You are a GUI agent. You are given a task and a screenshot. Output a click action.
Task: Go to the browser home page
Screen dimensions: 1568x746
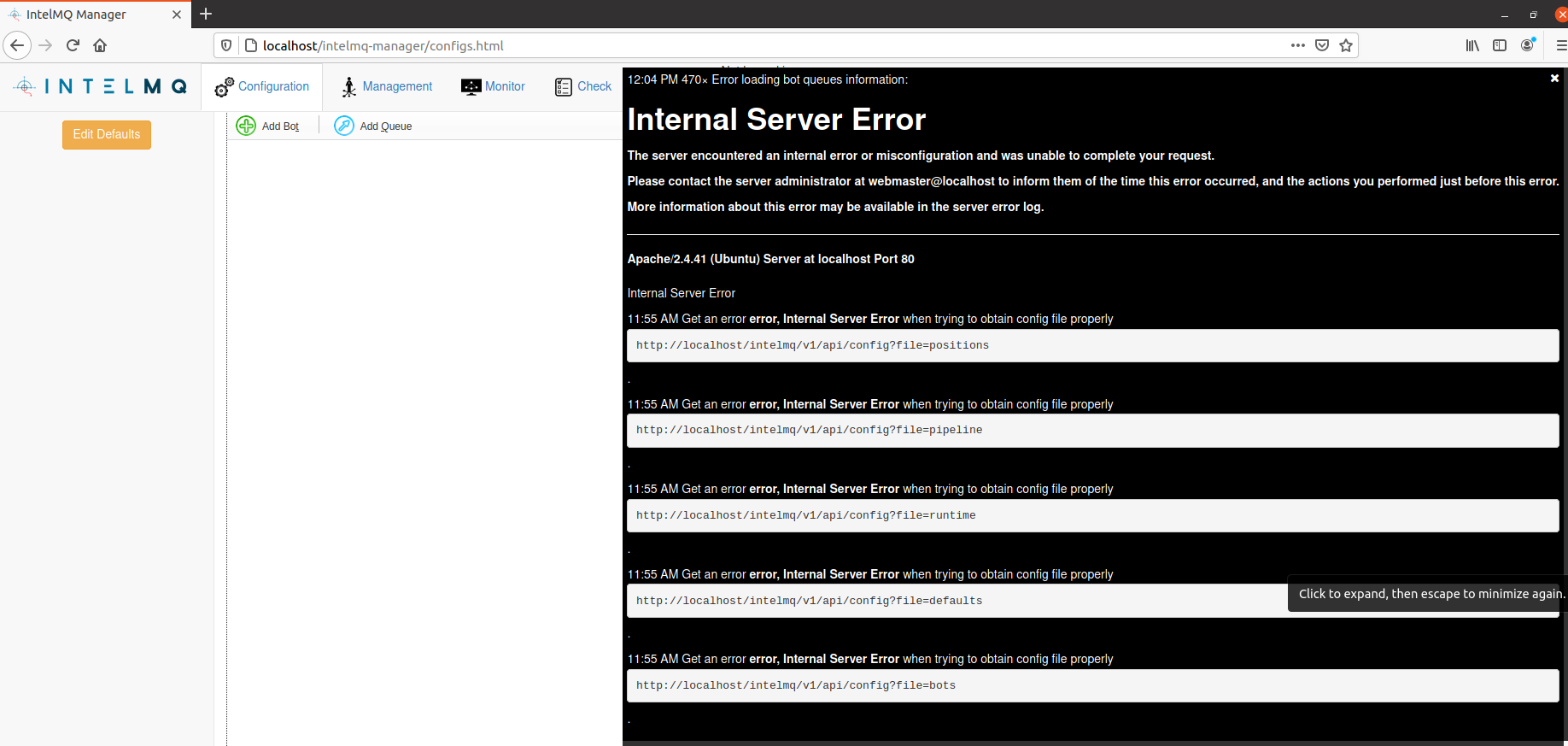point(100,45)
